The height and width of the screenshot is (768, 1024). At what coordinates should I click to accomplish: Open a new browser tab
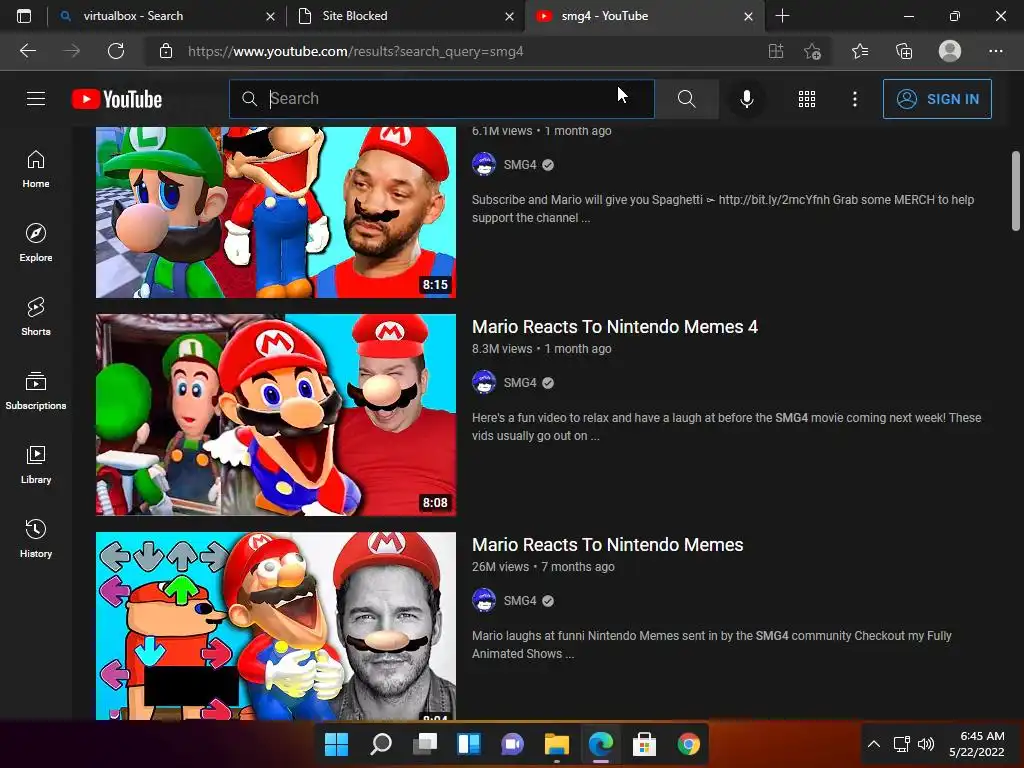point(782,16)
